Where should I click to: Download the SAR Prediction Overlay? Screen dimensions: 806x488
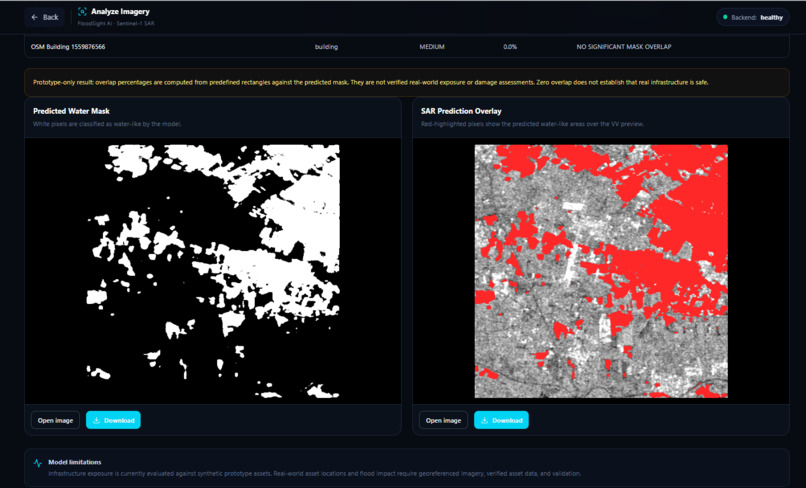tap(501, 420)
